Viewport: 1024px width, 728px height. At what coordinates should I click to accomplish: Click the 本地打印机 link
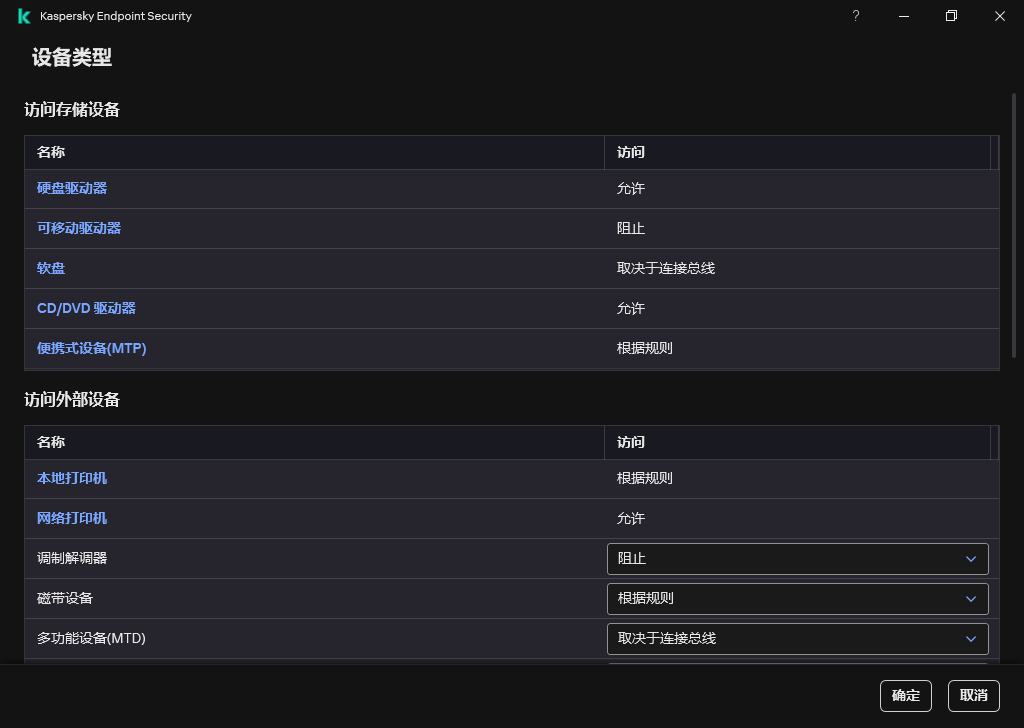point(72,478)
